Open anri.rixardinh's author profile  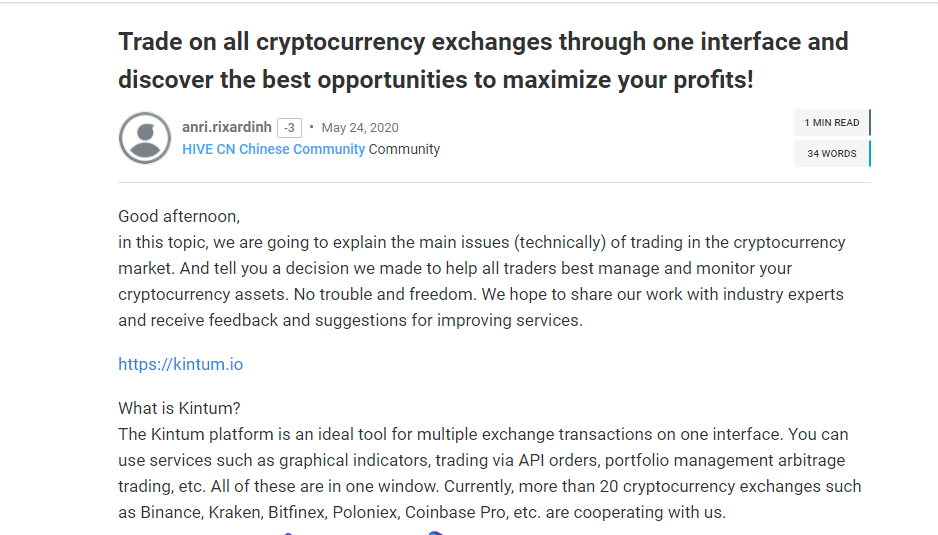coord(226,127)
